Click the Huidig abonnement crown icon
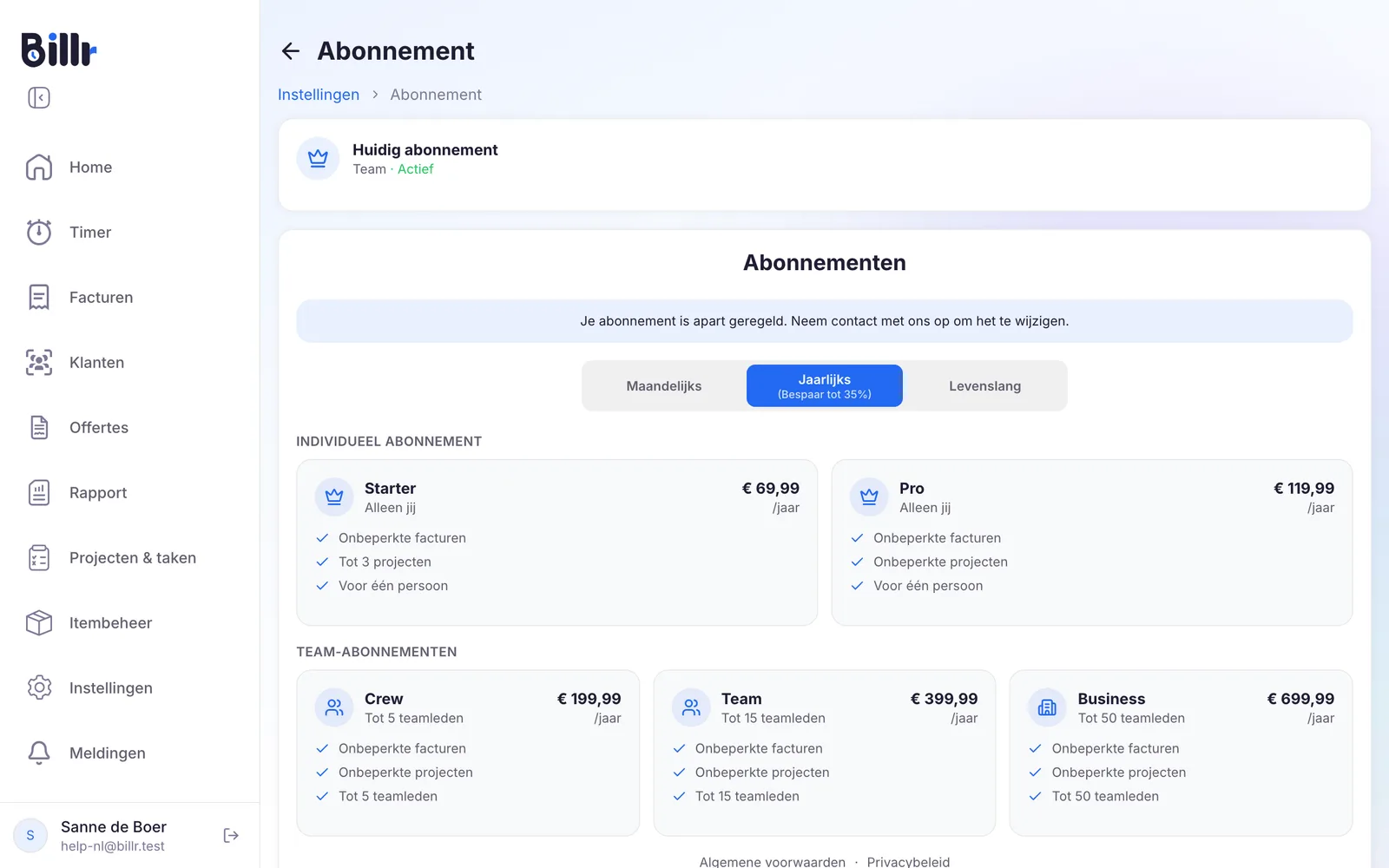The height and width of the screenshot is (868, 1389). (x=318, y=159)
